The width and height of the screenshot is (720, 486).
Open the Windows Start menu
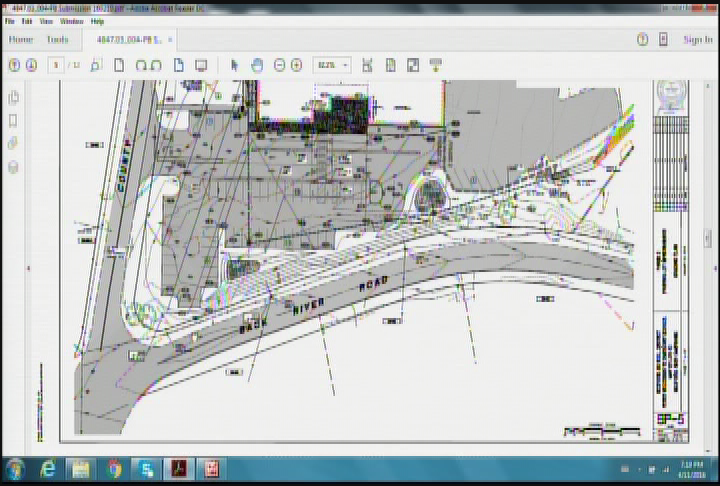click(15, 469)
